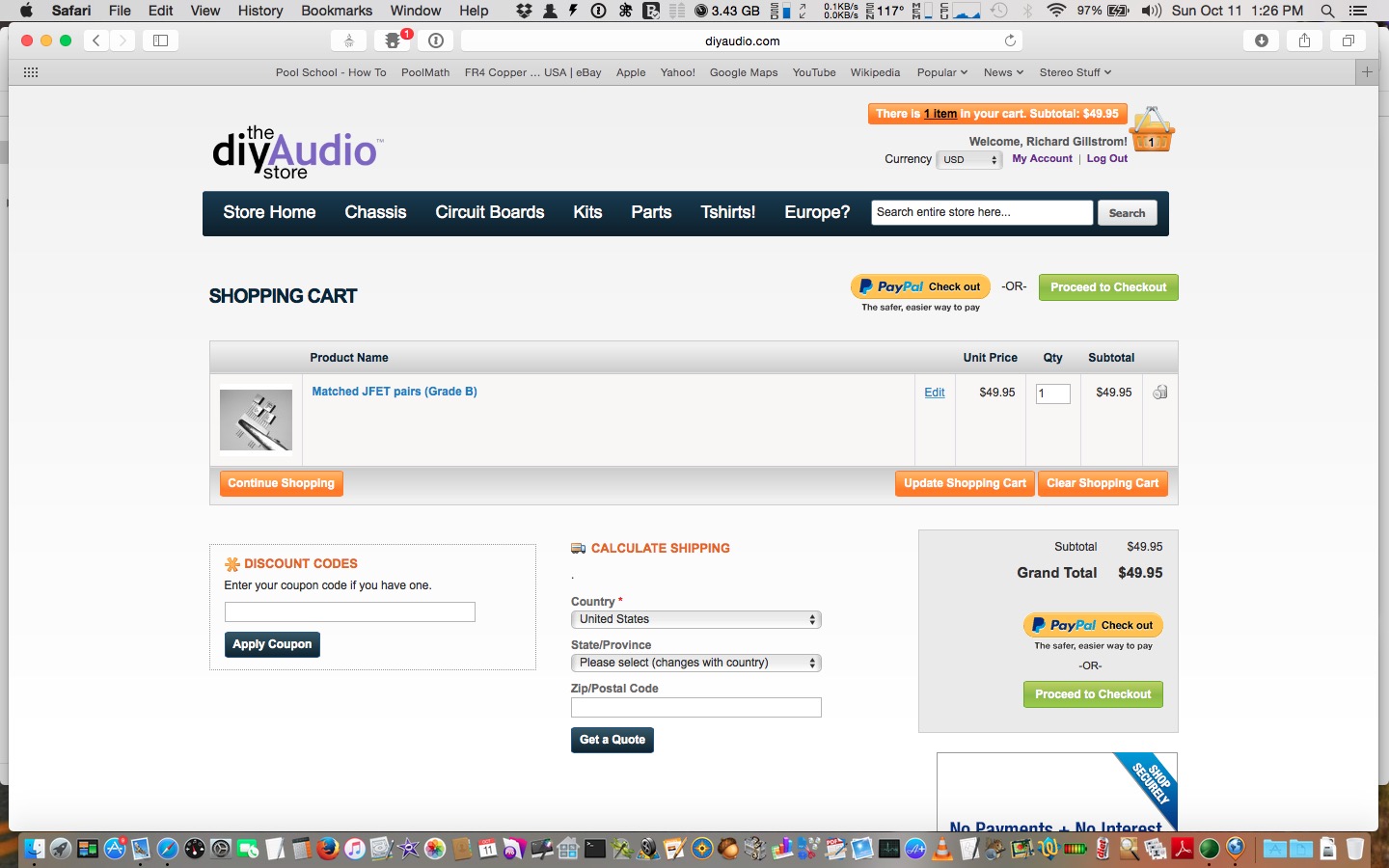This screenshot has width=1389, height=868.
Task: Open the Calendar dock icon
Action: [488, 849]
